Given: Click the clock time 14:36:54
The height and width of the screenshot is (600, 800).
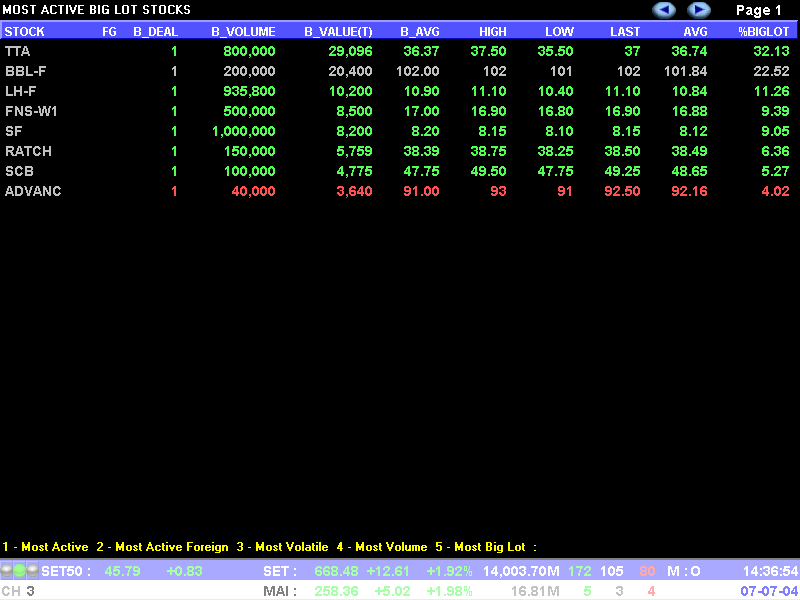Looking at the screenshot, I should tap(771, 571).
